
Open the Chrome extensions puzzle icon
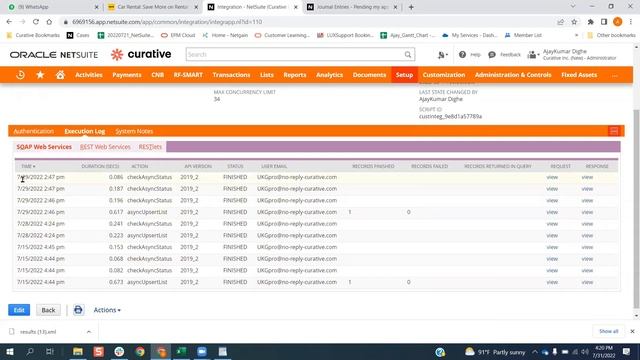point(591,22)
